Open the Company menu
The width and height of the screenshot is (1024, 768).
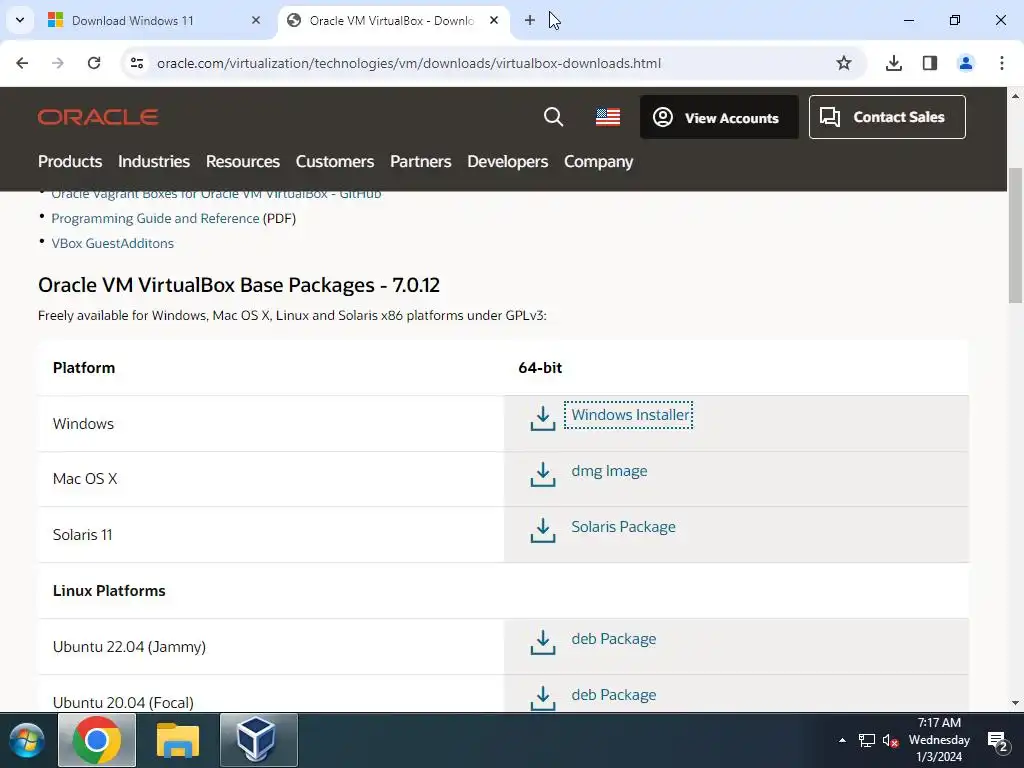coord(599,161)
